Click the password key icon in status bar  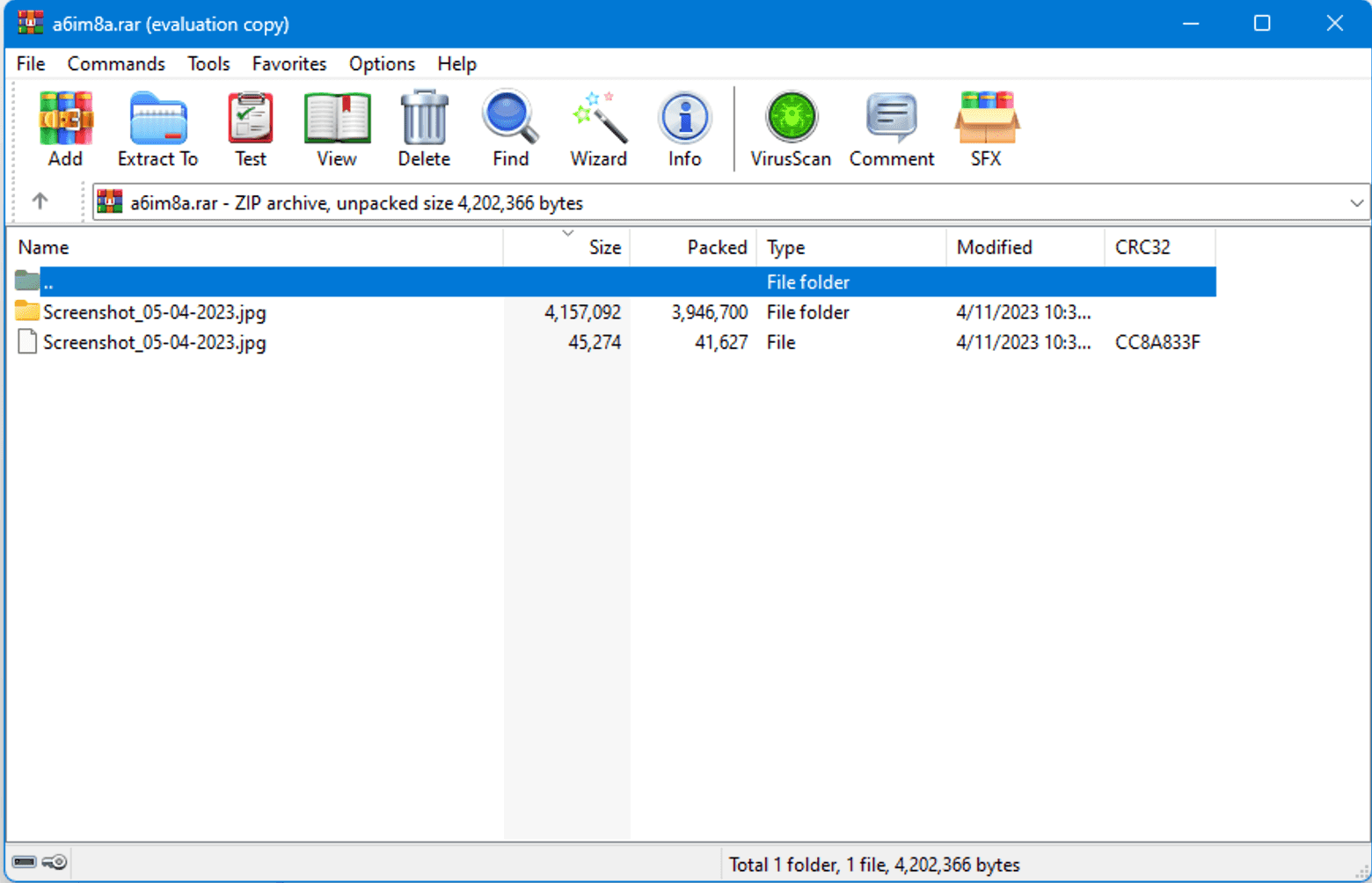55,862
